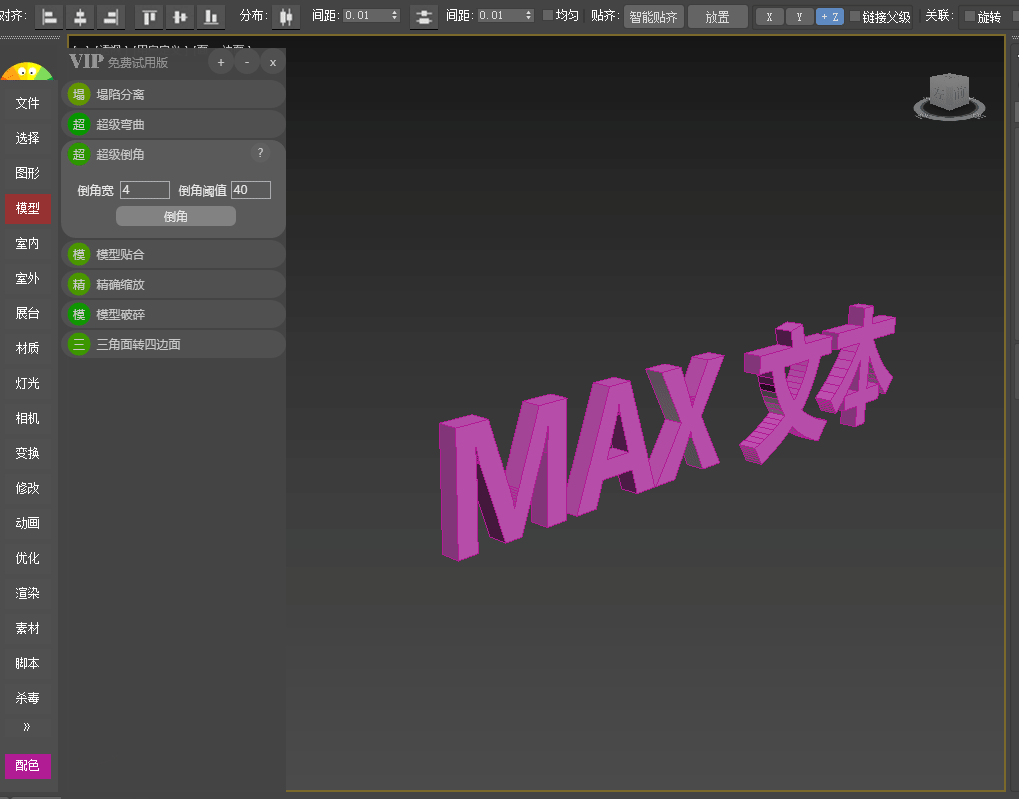Click the minus icon in VIP panel header

247,62
